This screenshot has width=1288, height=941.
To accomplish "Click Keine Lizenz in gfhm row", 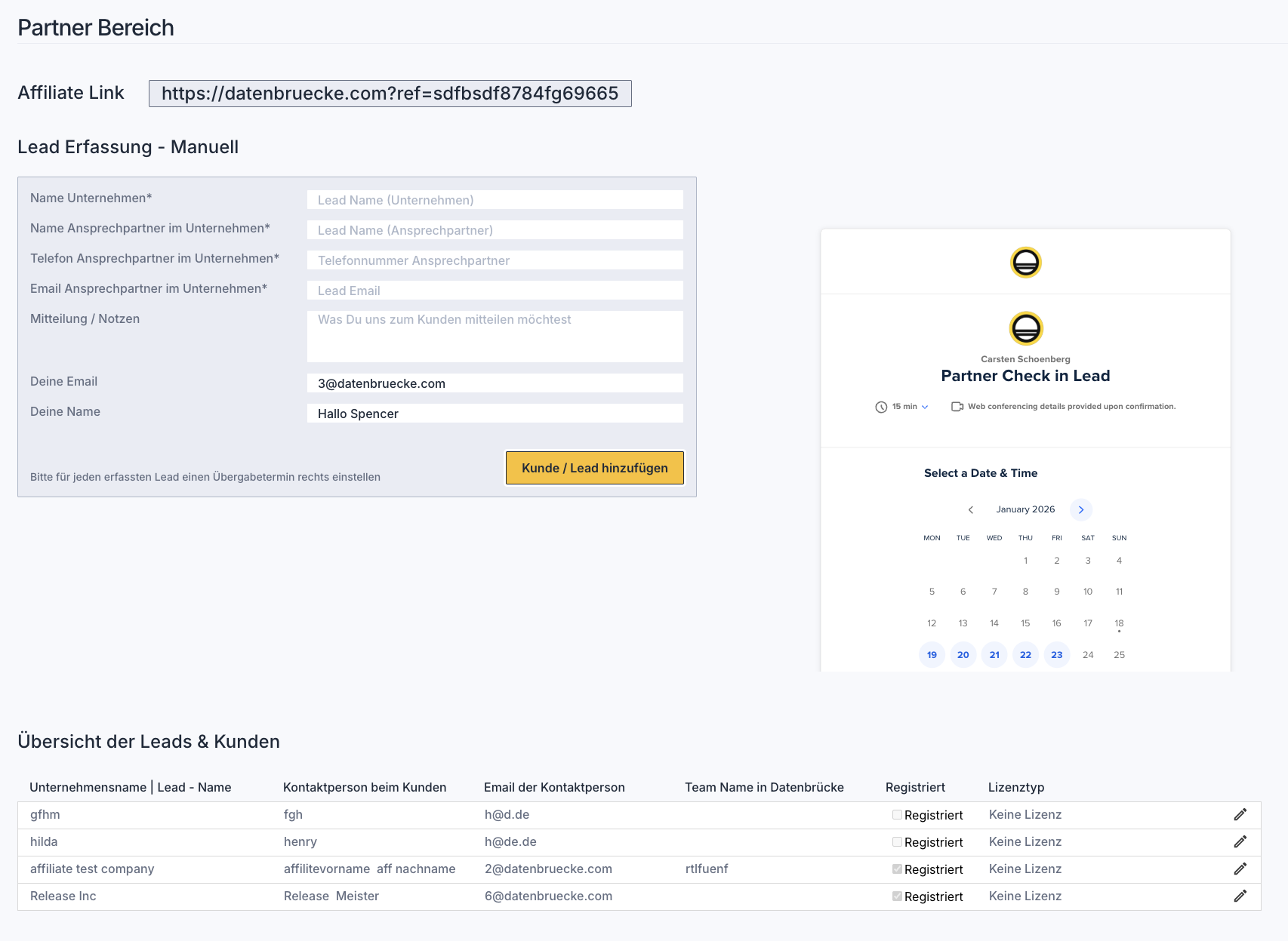I will point(1025,814).
